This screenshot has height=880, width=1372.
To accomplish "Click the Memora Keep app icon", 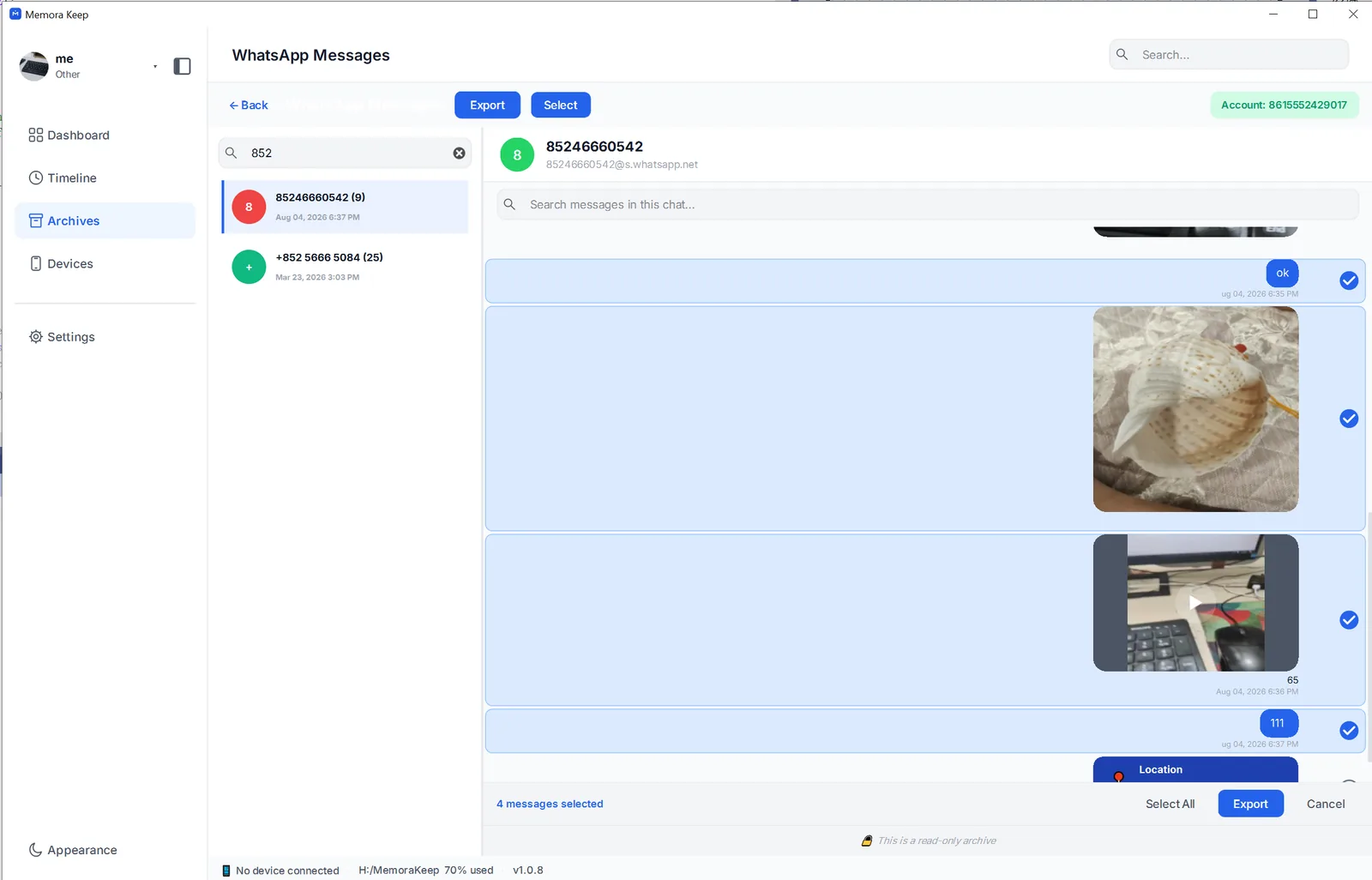I will [x=15, y=14].
